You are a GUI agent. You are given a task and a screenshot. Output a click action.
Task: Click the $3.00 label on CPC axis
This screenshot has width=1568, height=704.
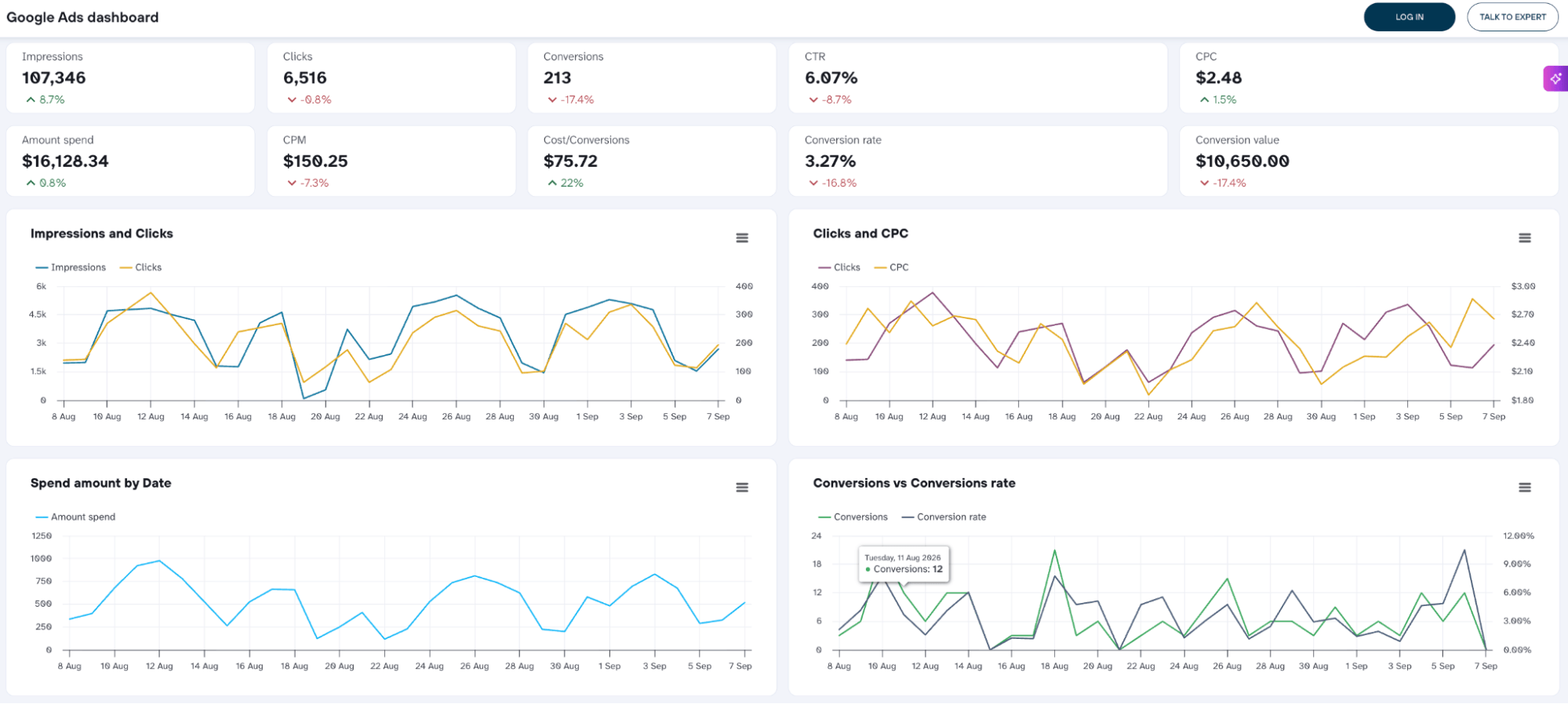[1523, 287]
